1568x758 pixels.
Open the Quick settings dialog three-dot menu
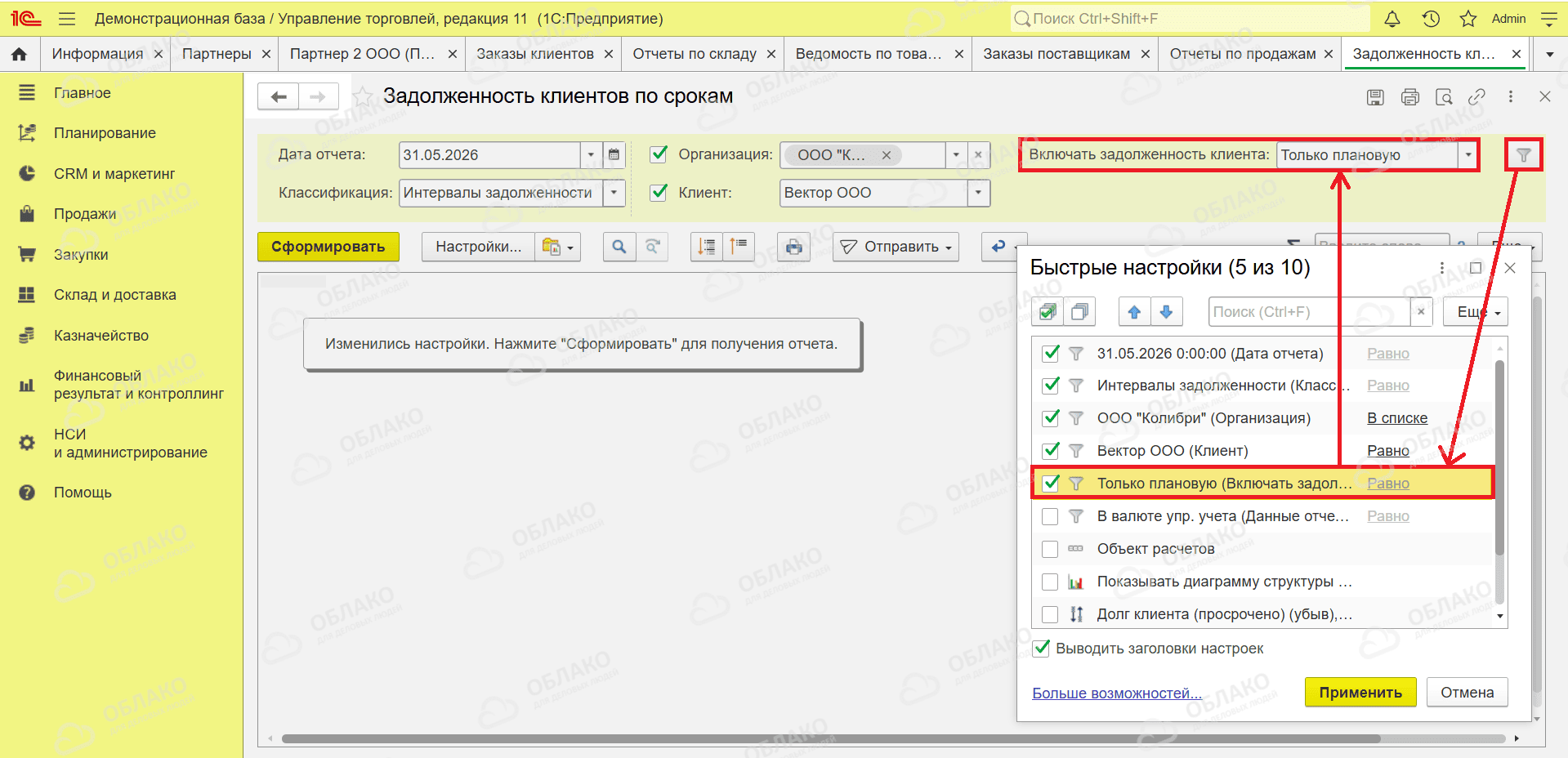click(x=1442, y=268)
